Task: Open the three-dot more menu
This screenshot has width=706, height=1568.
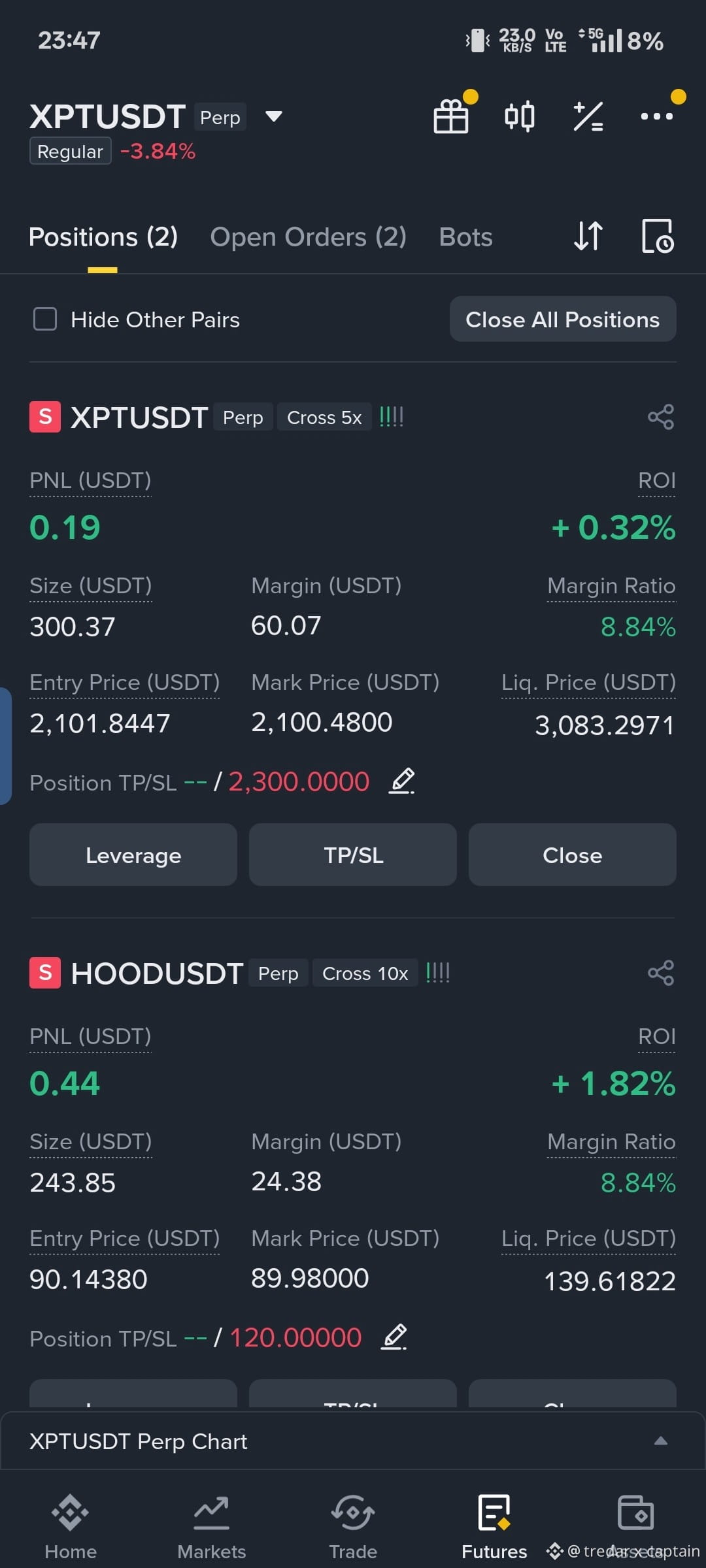Action: point(657,116)
